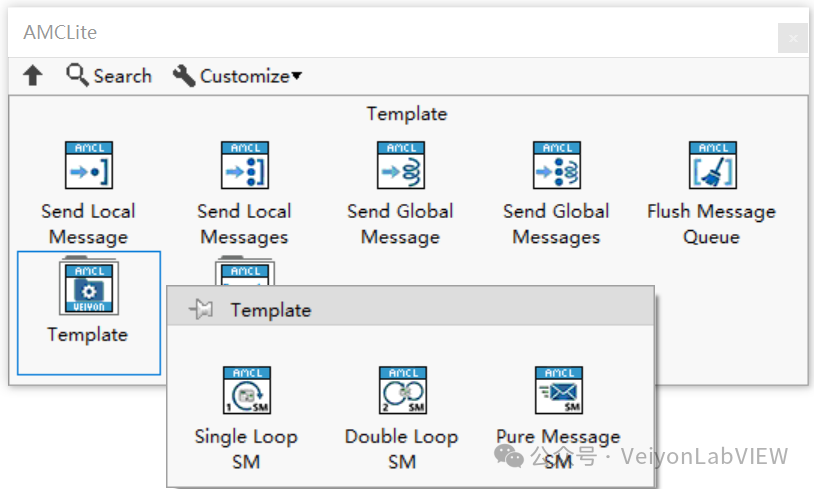This screenshot has width=814, height=489.
Task: Open the palette Search button
Action: pyautogui.click(x=109, y=76)
